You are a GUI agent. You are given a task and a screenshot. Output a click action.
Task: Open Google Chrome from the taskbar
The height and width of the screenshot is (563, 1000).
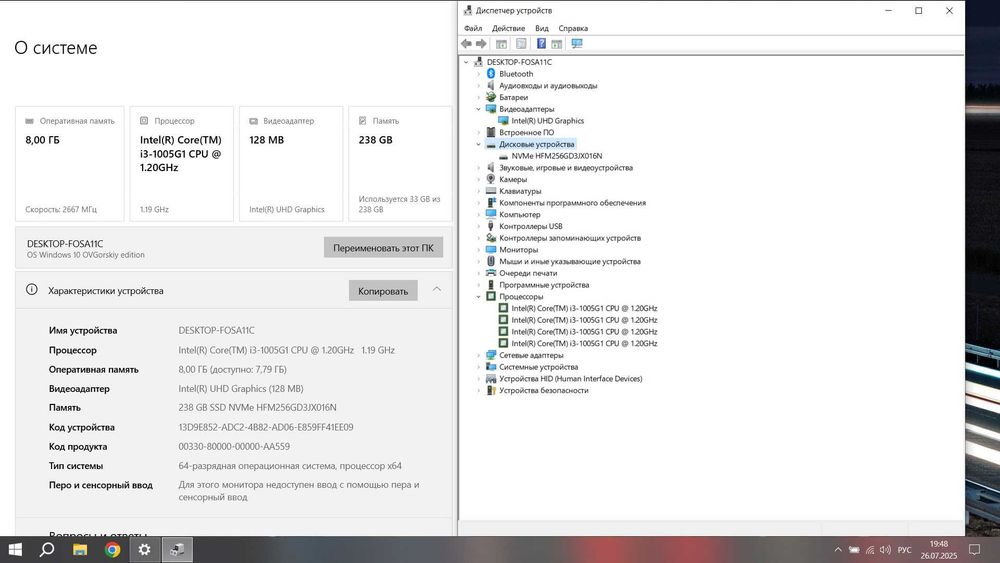[x=112, y=550]
